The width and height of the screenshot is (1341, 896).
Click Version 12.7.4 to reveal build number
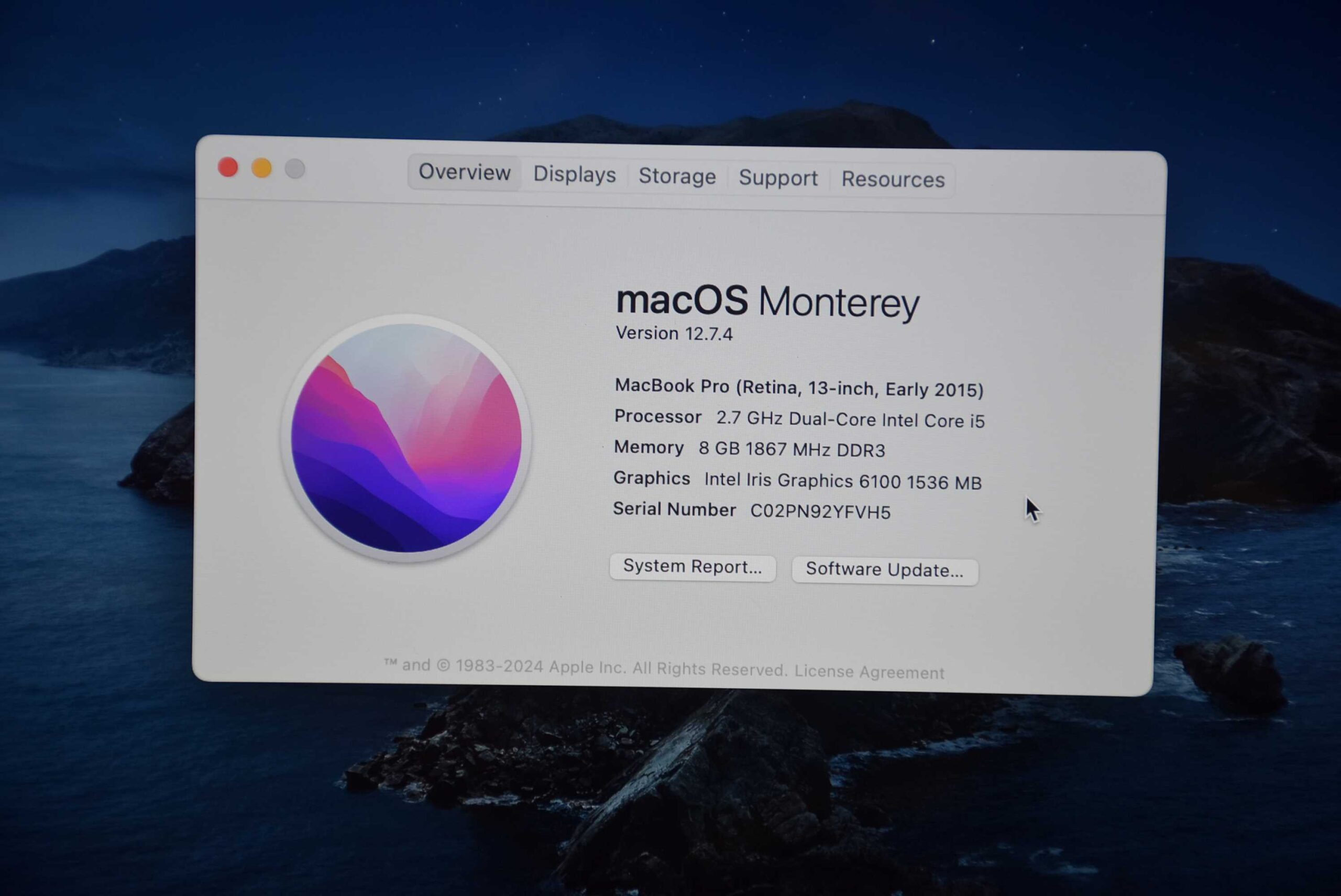click(674, 333)
